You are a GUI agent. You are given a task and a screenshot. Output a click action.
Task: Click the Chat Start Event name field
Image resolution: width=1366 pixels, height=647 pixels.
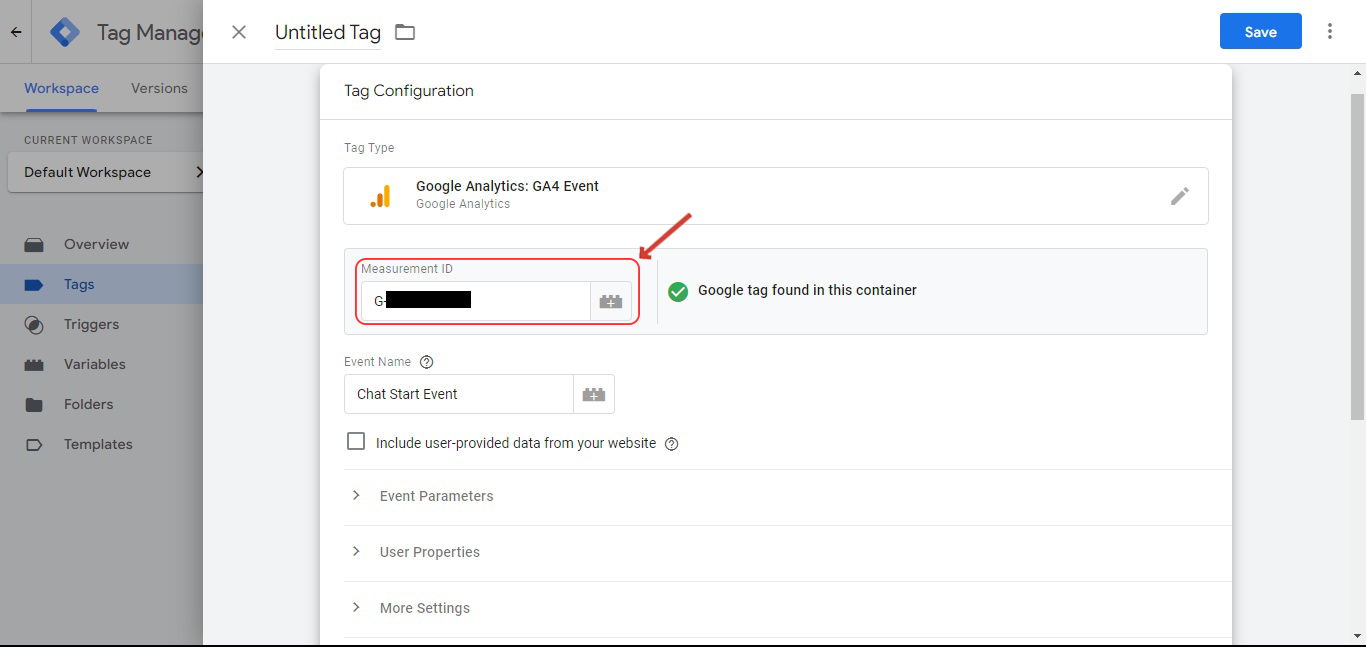(x=458, y=394)
